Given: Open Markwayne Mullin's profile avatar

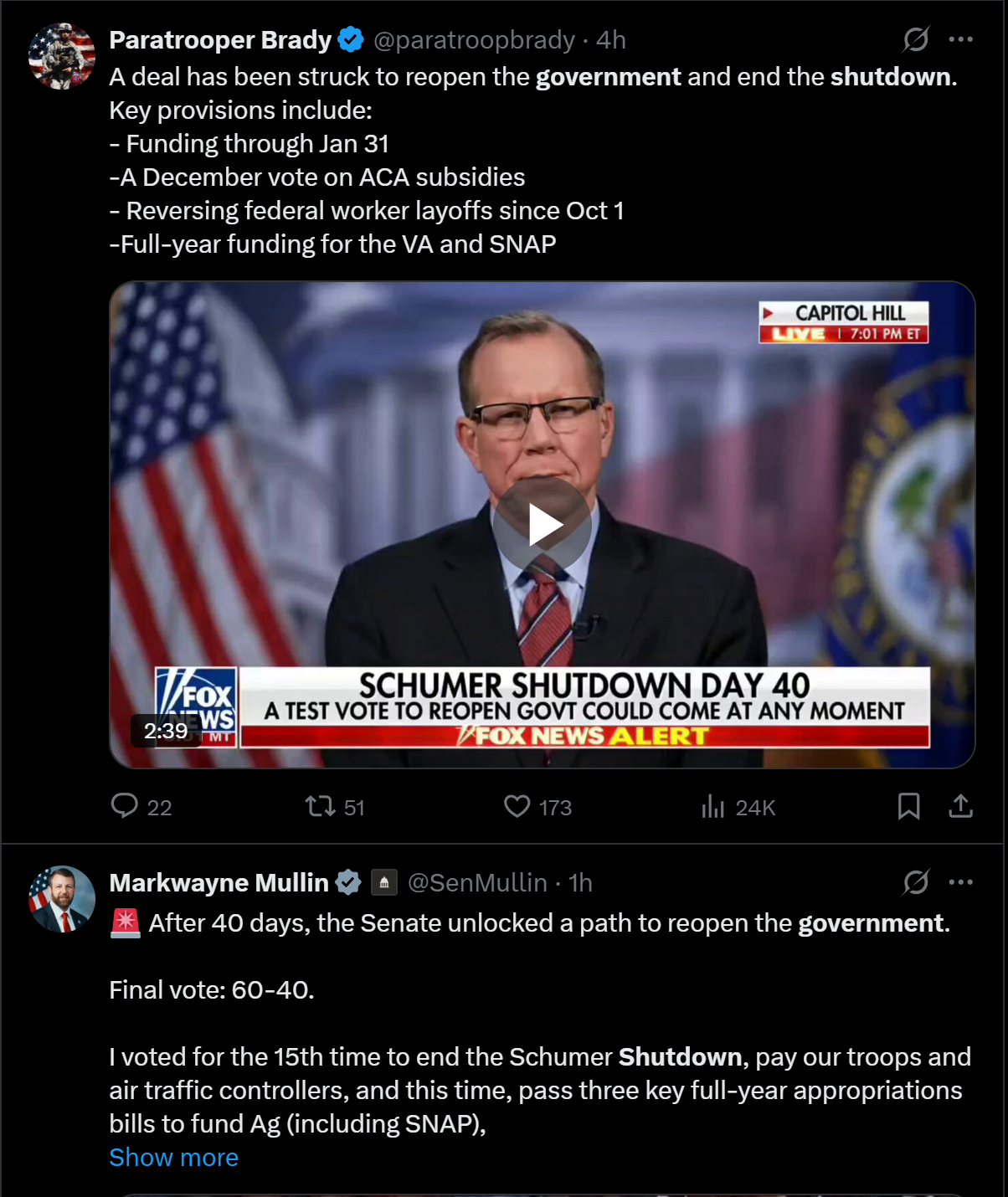Looking at the screenshot, I should click(62, 899).
